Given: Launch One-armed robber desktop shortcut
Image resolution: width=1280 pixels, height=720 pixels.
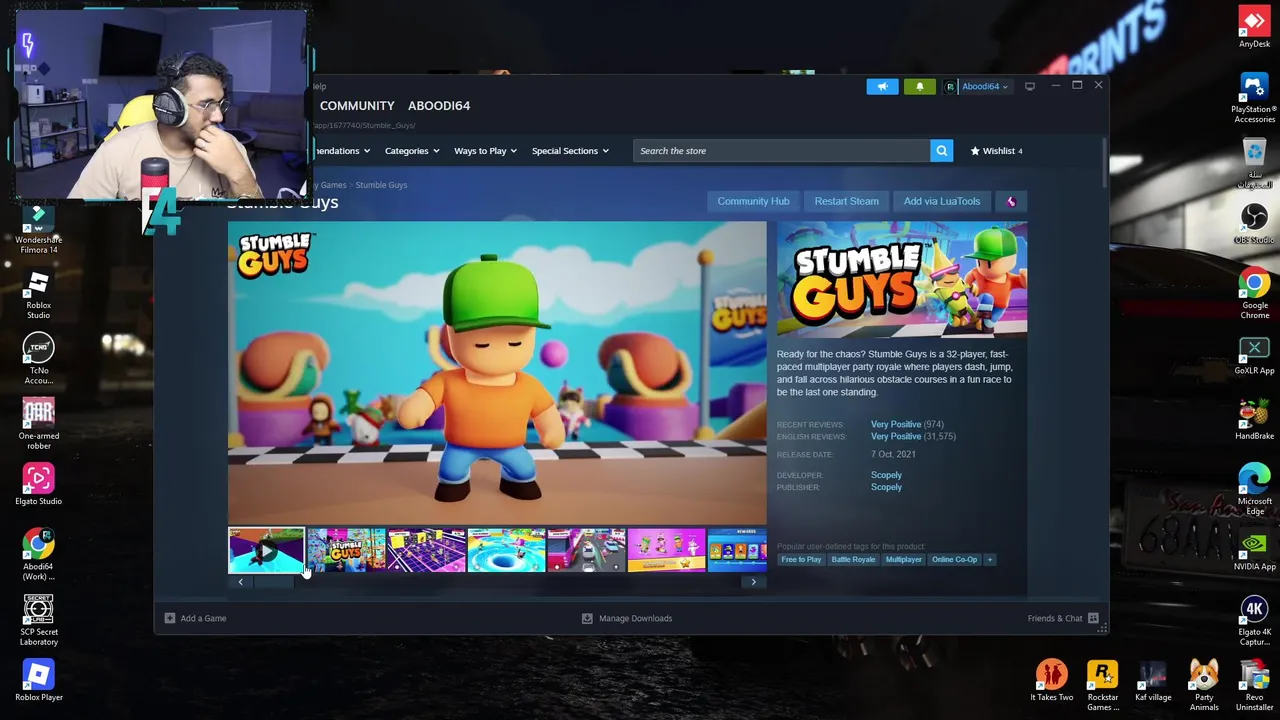Looking at the screenshot, I should click(x=38, y=425).
